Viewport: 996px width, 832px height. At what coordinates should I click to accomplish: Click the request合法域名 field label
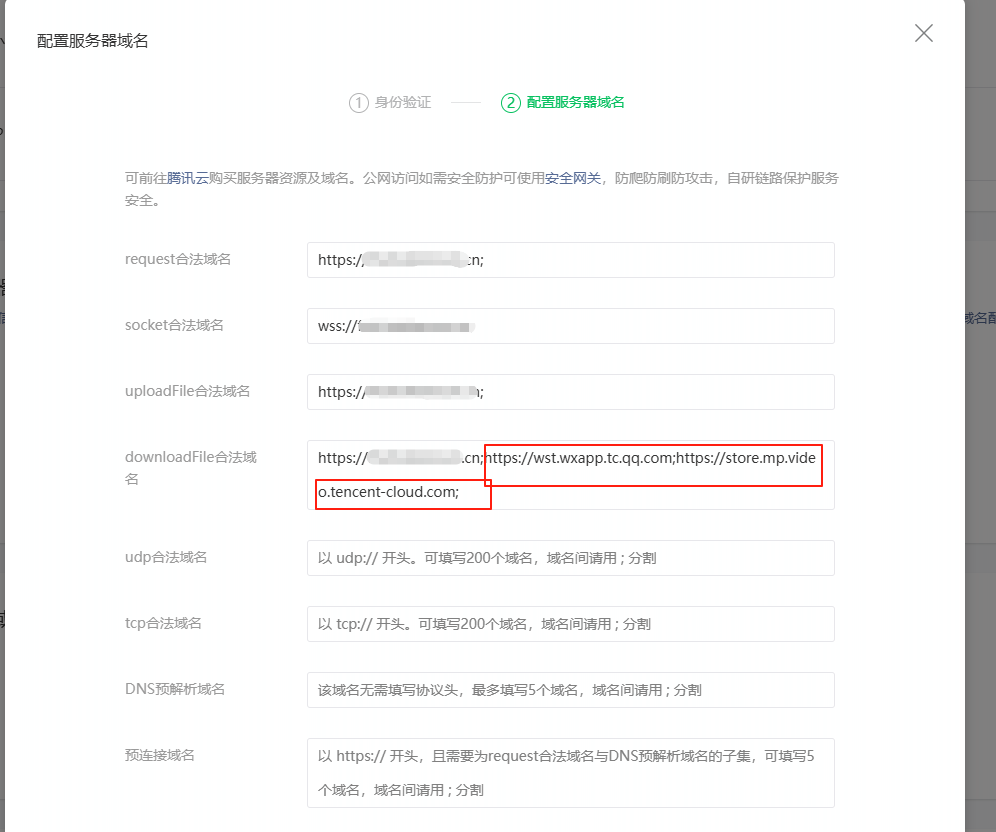click(x=178, y=259)
